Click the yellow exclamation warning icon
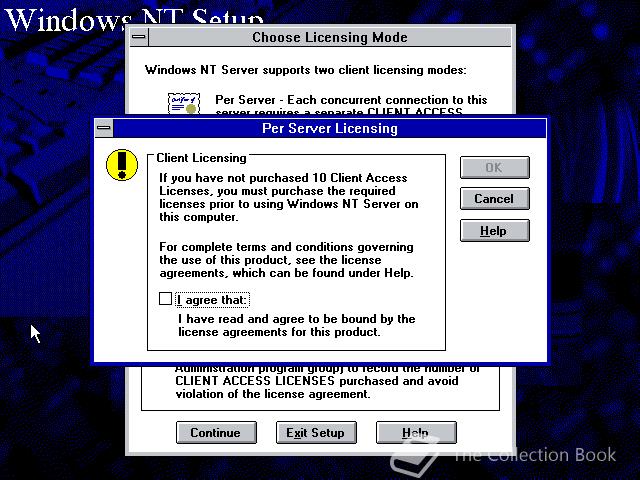Viewport: 640px width, 480px height. tap(122, 165)
